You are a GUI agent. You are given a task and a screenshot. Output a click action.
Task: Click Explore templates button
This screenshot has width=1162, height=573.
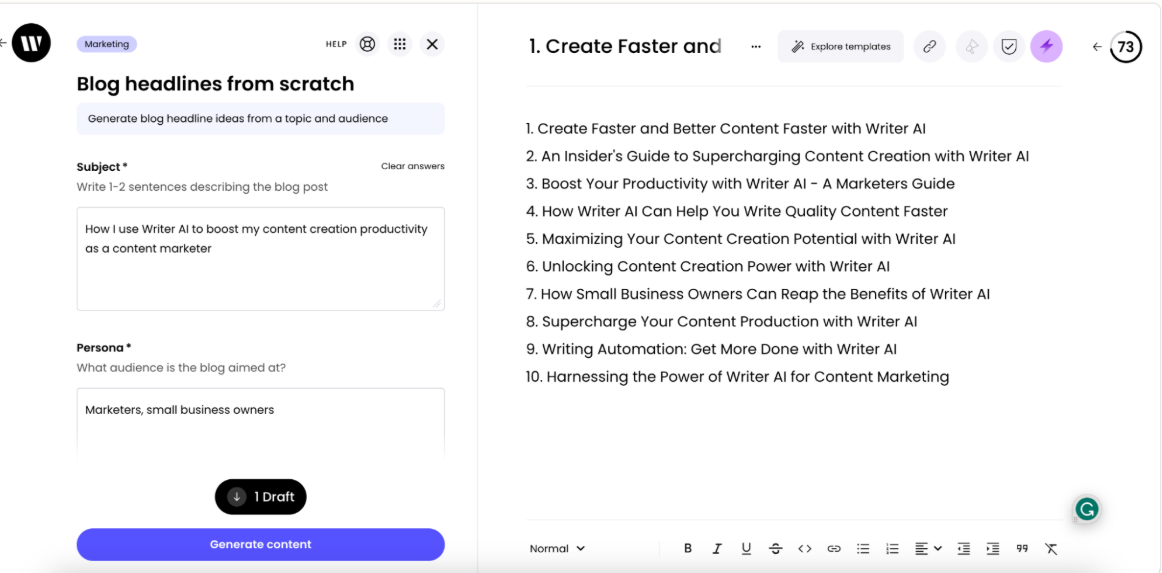coord(840,46)
